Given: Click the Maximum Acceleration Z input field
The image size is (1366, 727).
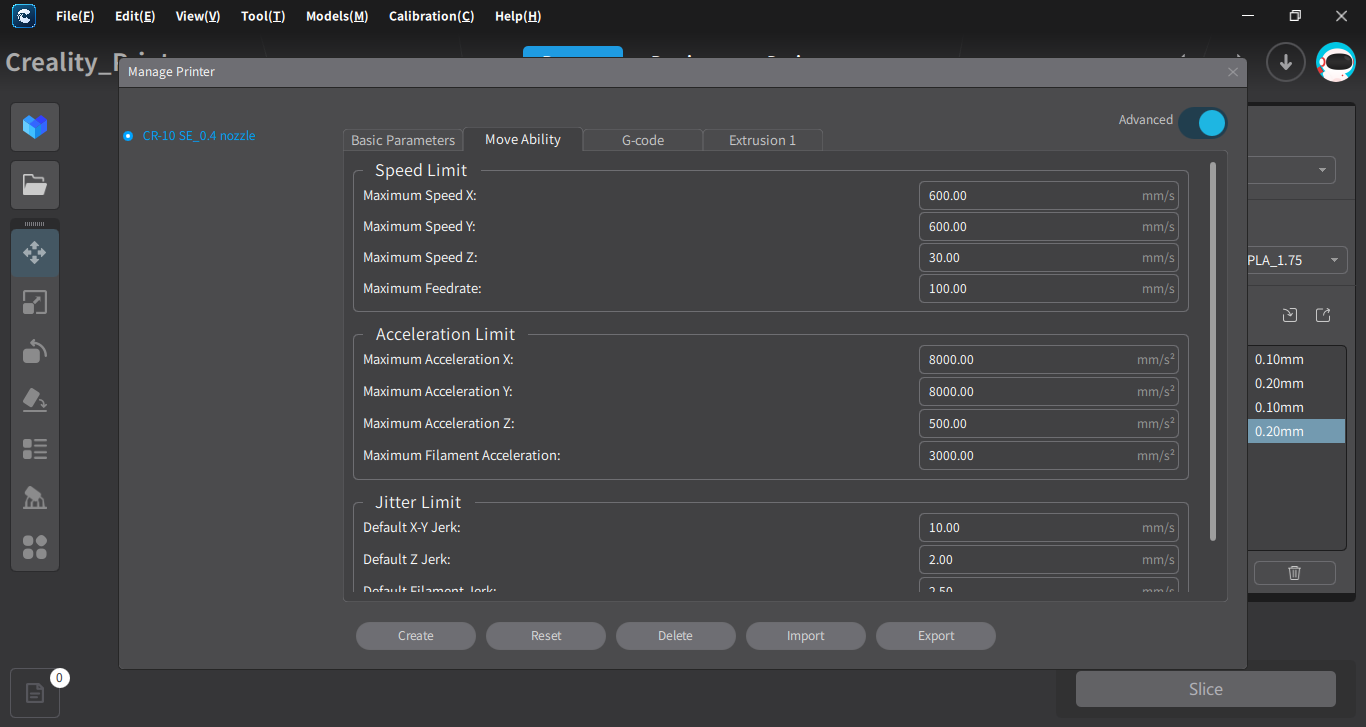Looking at the screenshot, I should pyautogui.click(x=1049, y=424).
